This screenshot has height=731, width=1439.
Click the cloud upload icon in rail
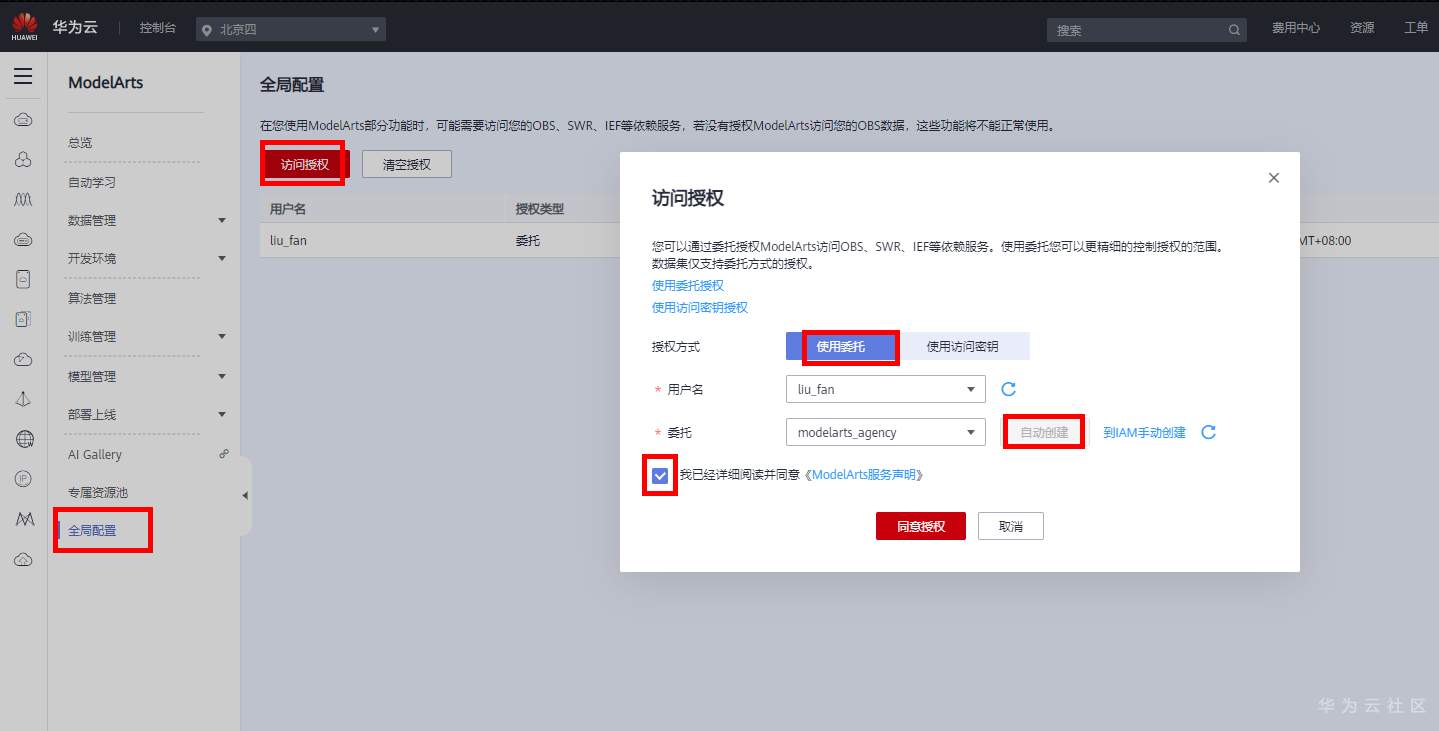click(23, 559)
